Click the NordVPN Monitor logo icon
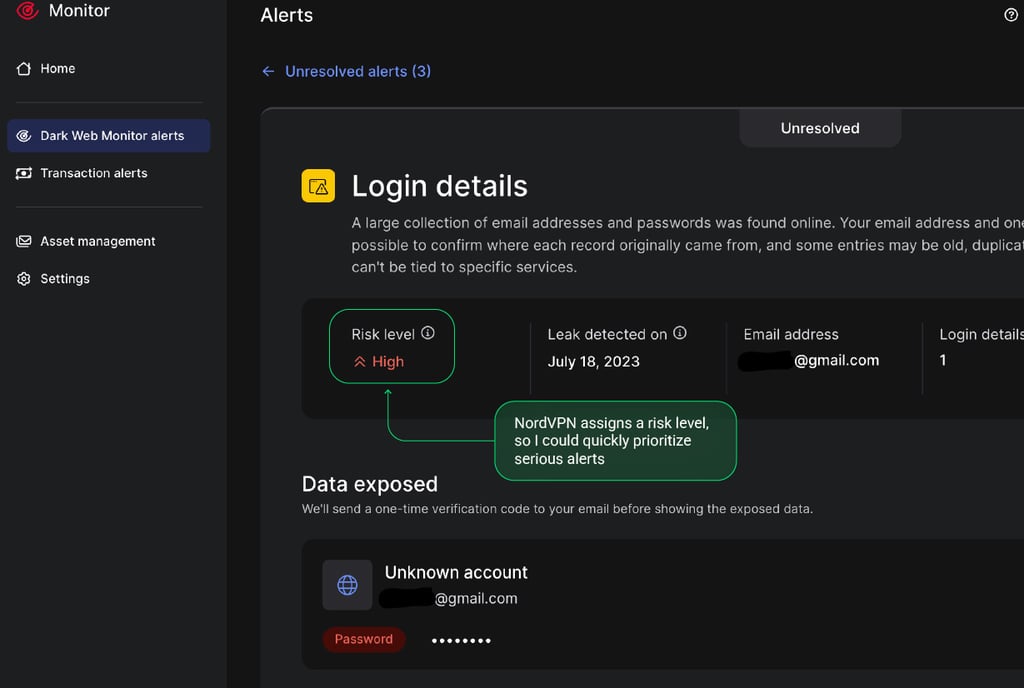Viewport: 1024px width, 688px height. [27, 10]
